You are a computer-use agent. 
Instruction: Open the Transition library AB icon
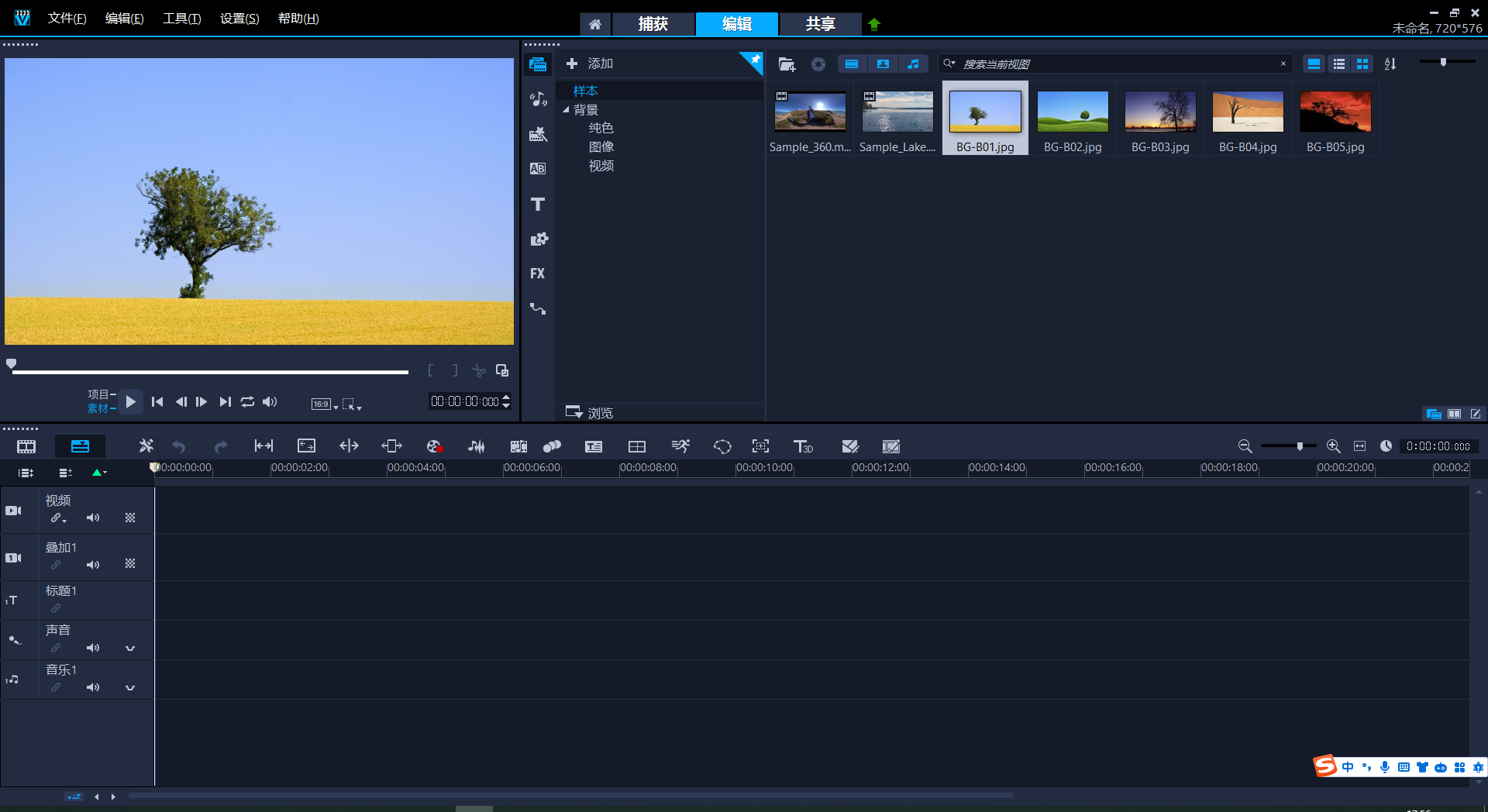click(538, 169)
